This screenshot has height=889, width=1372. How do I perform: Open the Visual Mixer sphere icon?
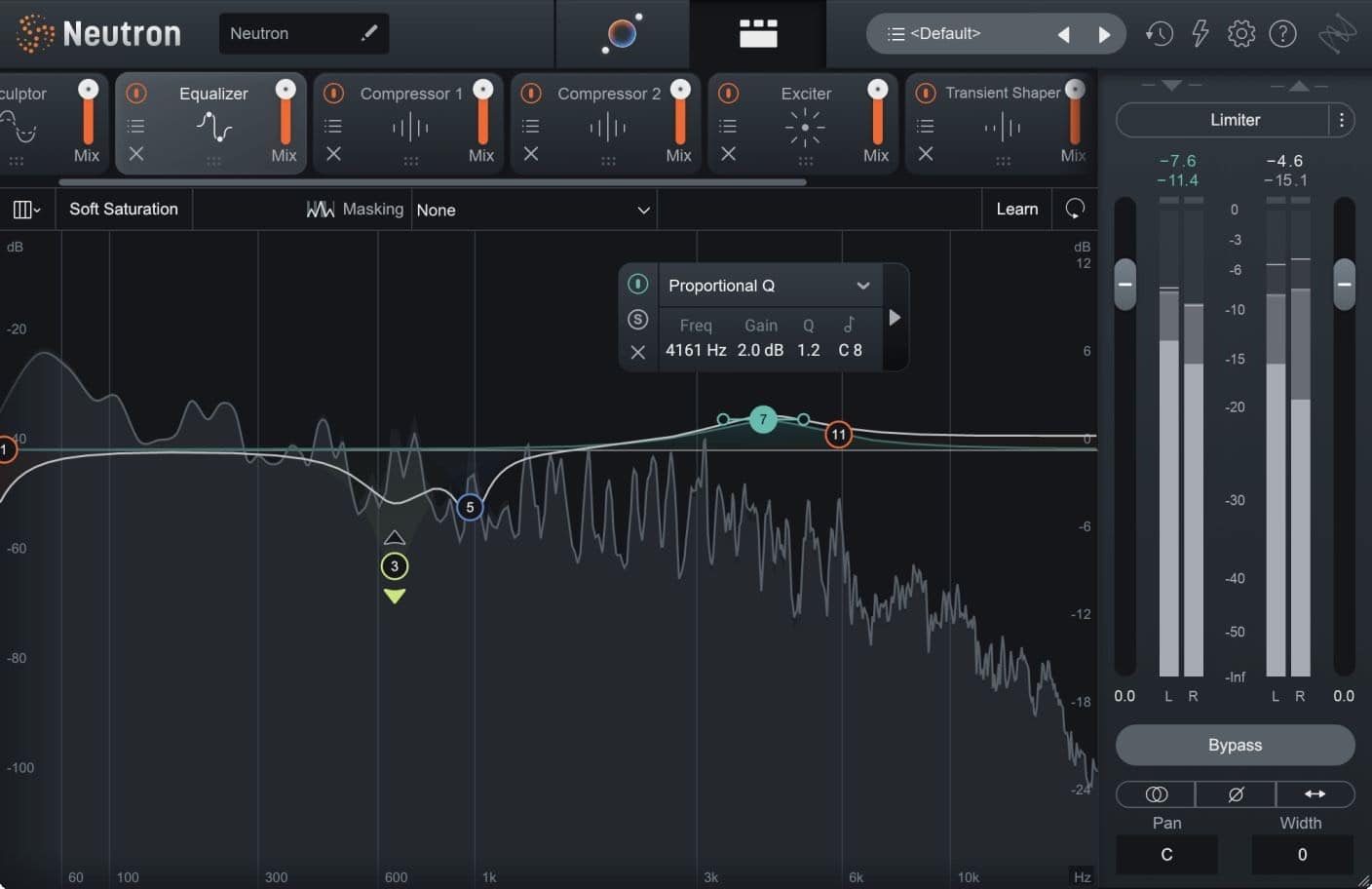[x=621, y=32]
